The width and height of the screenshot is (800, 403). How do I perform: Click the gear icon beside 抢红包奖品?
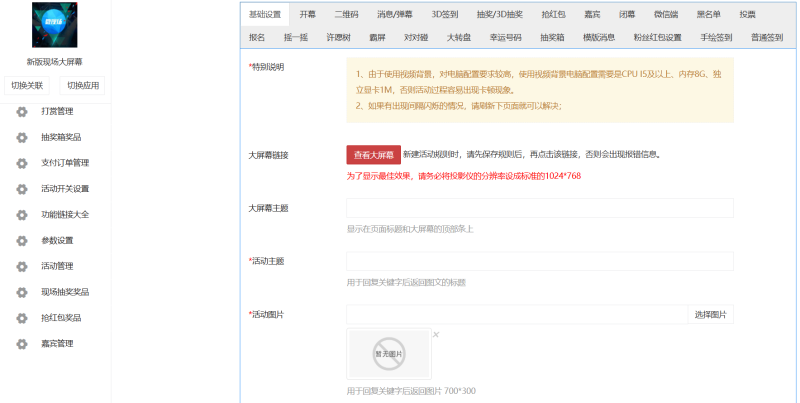(x=21, y=318)
